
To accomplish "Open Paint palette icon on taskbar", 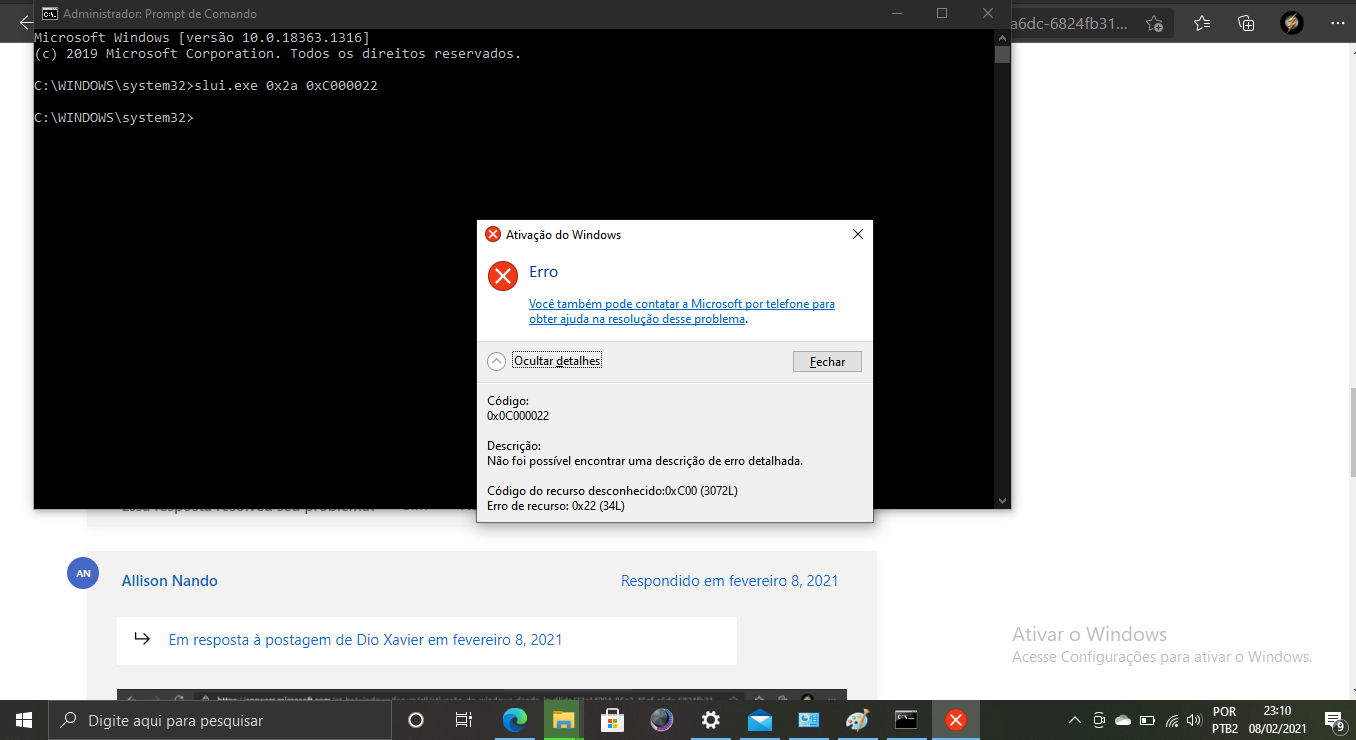I will pos(857,720).
